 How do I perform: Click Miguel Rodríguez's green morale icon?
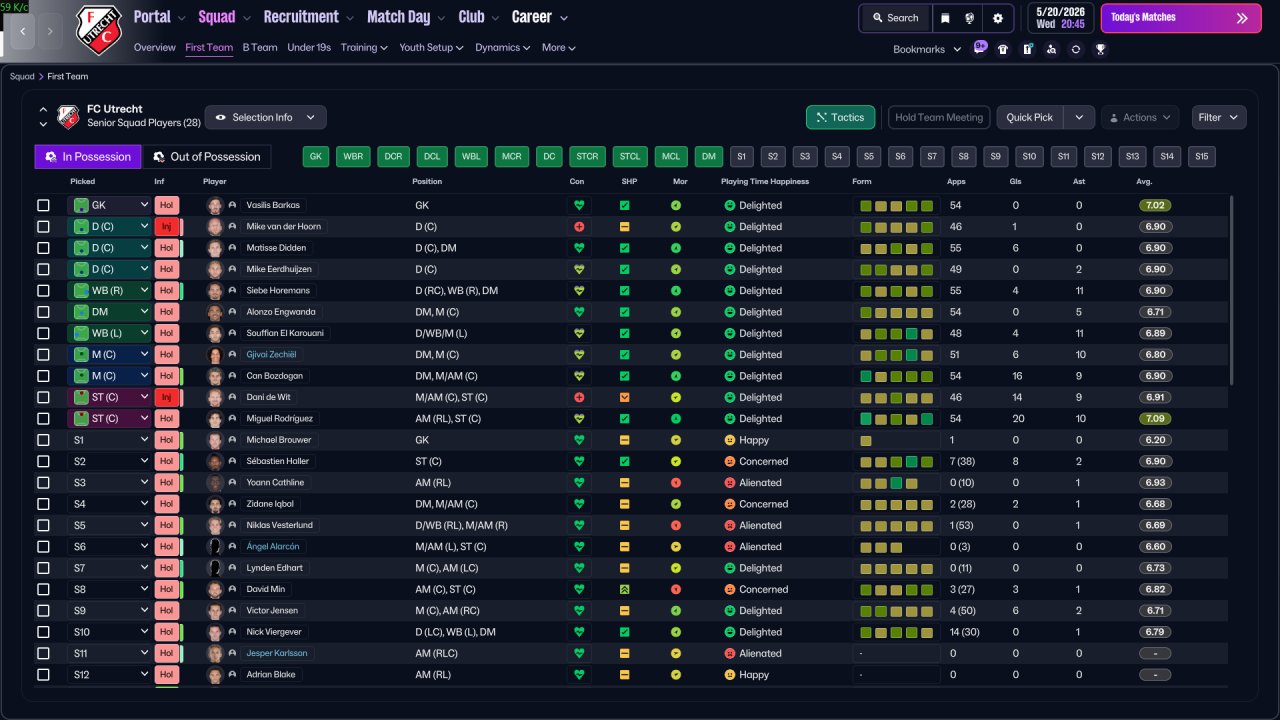click(676, 419)
